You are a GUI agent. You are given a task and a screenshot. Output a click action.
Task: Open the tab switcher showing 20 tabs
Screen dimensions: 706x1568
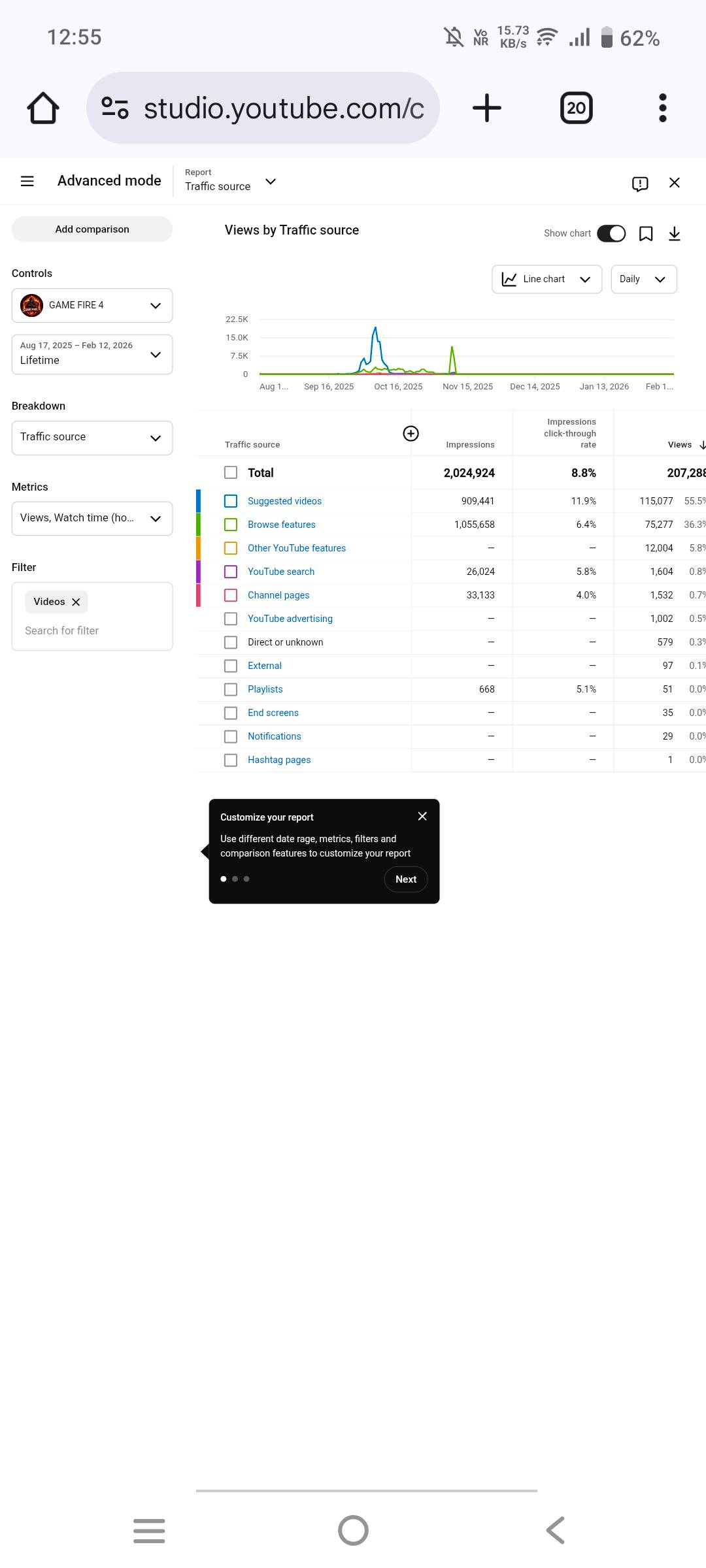tap(577, 108)
